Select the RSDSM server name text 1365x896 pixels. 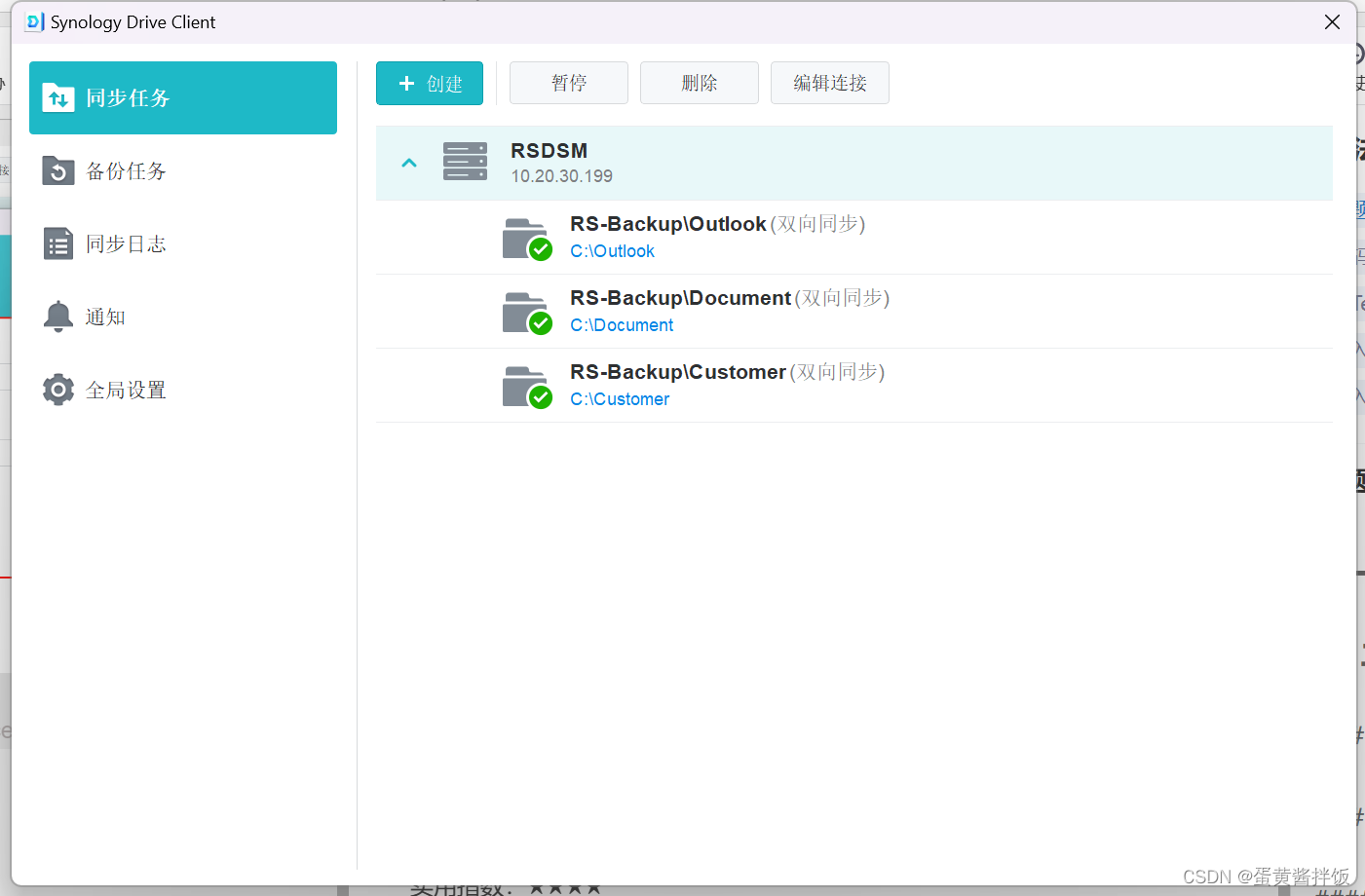(550, 151)
